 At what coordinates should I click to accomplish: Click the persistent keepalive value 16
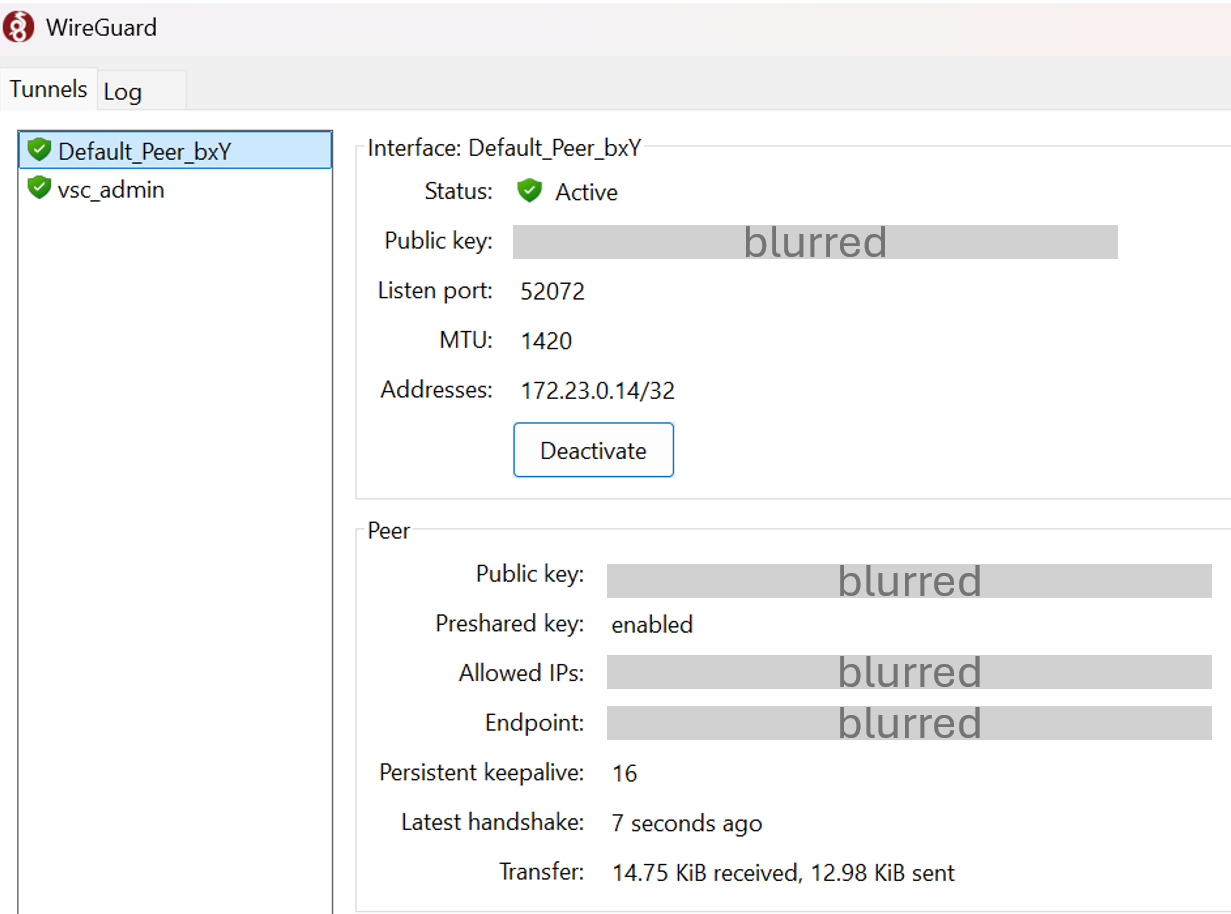pyautogui.click(x=624, y=773)
